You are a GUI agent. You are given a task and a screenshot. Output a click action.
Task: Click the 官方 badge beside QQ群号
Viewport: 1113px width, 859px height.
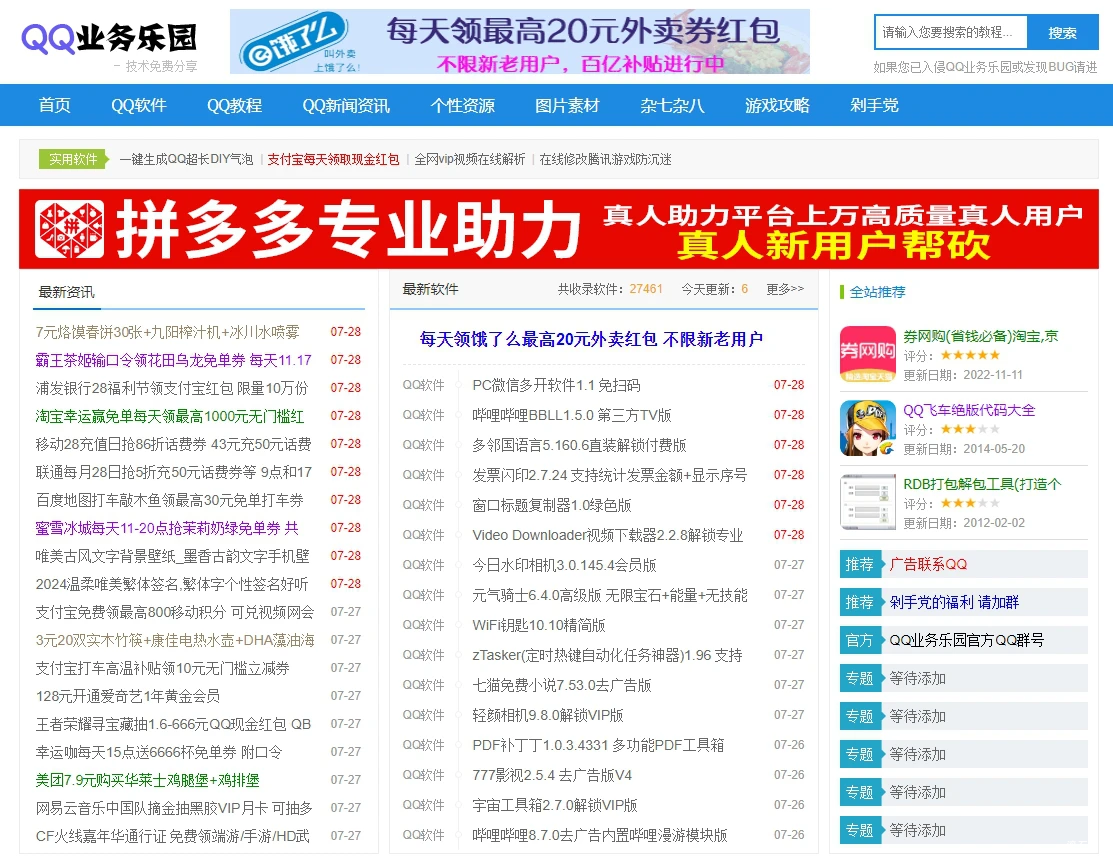point(860,641)
